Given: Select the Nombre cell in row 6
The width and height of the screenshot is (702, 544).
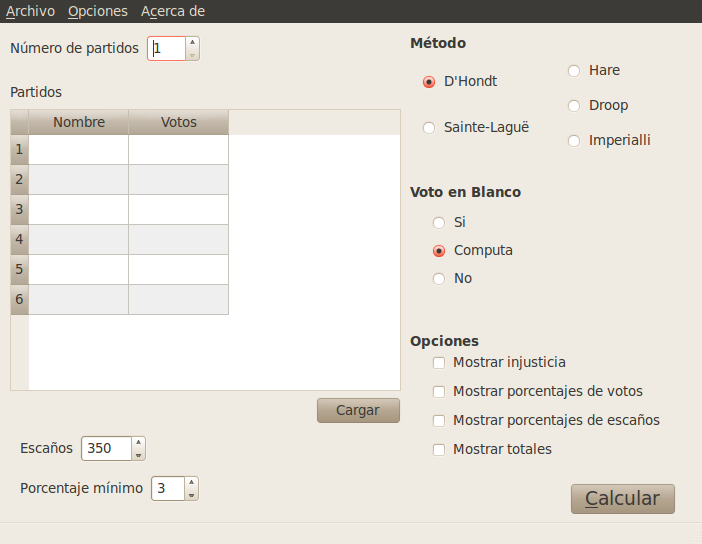Looking at the screenshot, I should tap(79, 300).
